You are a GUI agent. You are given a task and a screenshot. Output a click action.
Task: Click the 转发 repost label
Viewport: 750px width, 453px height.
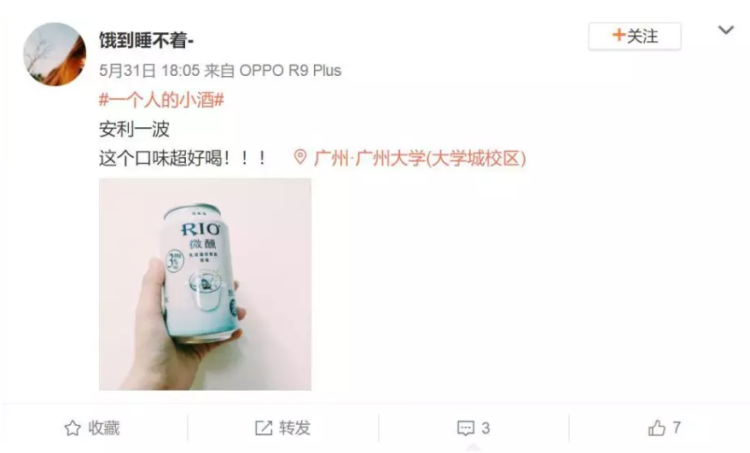coord(295,428)
